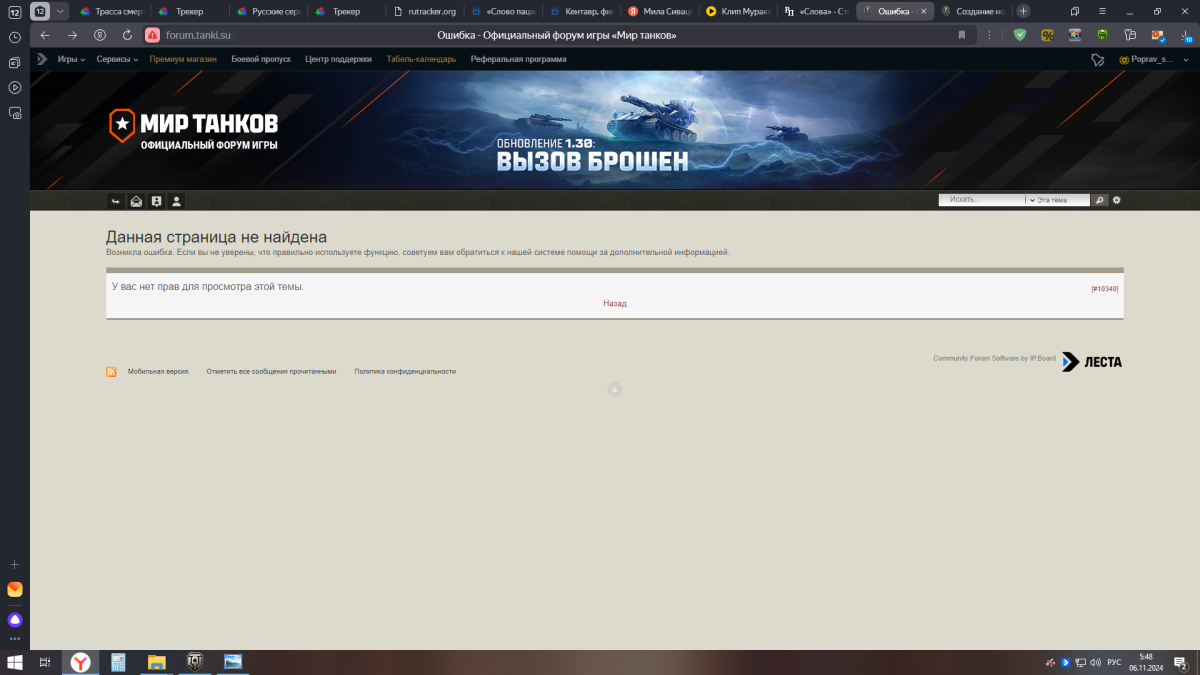Click the Назад link

click(615, 303)
